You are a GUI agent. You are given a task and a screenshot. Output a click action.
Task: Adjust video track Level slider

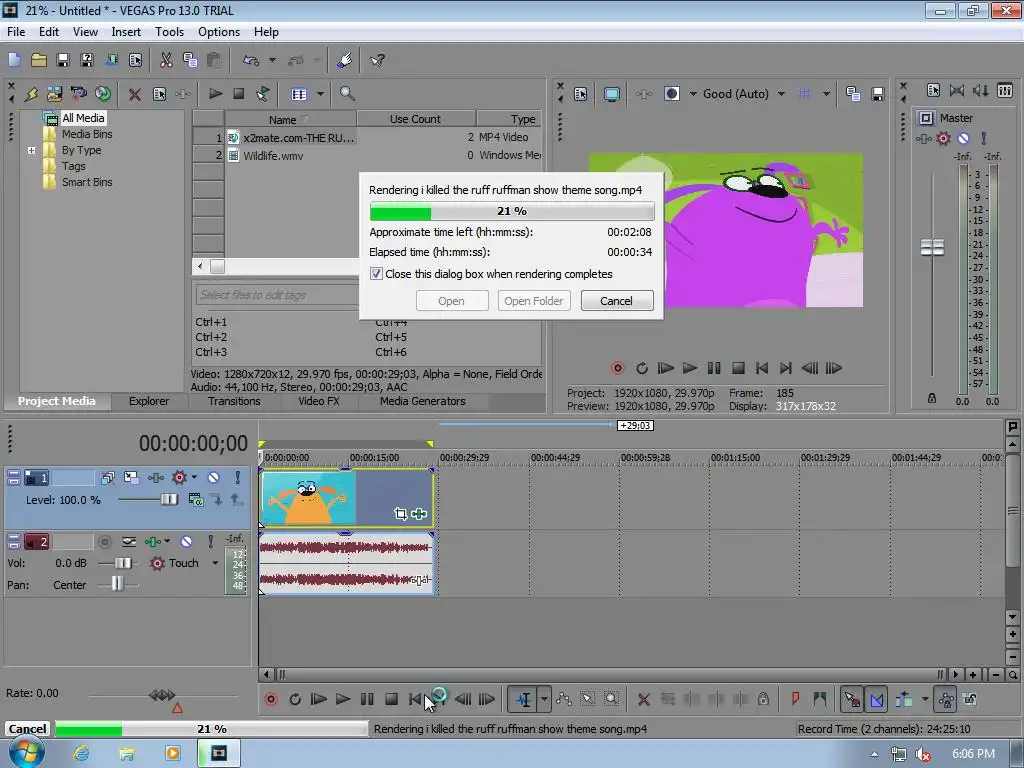(168, 500)
